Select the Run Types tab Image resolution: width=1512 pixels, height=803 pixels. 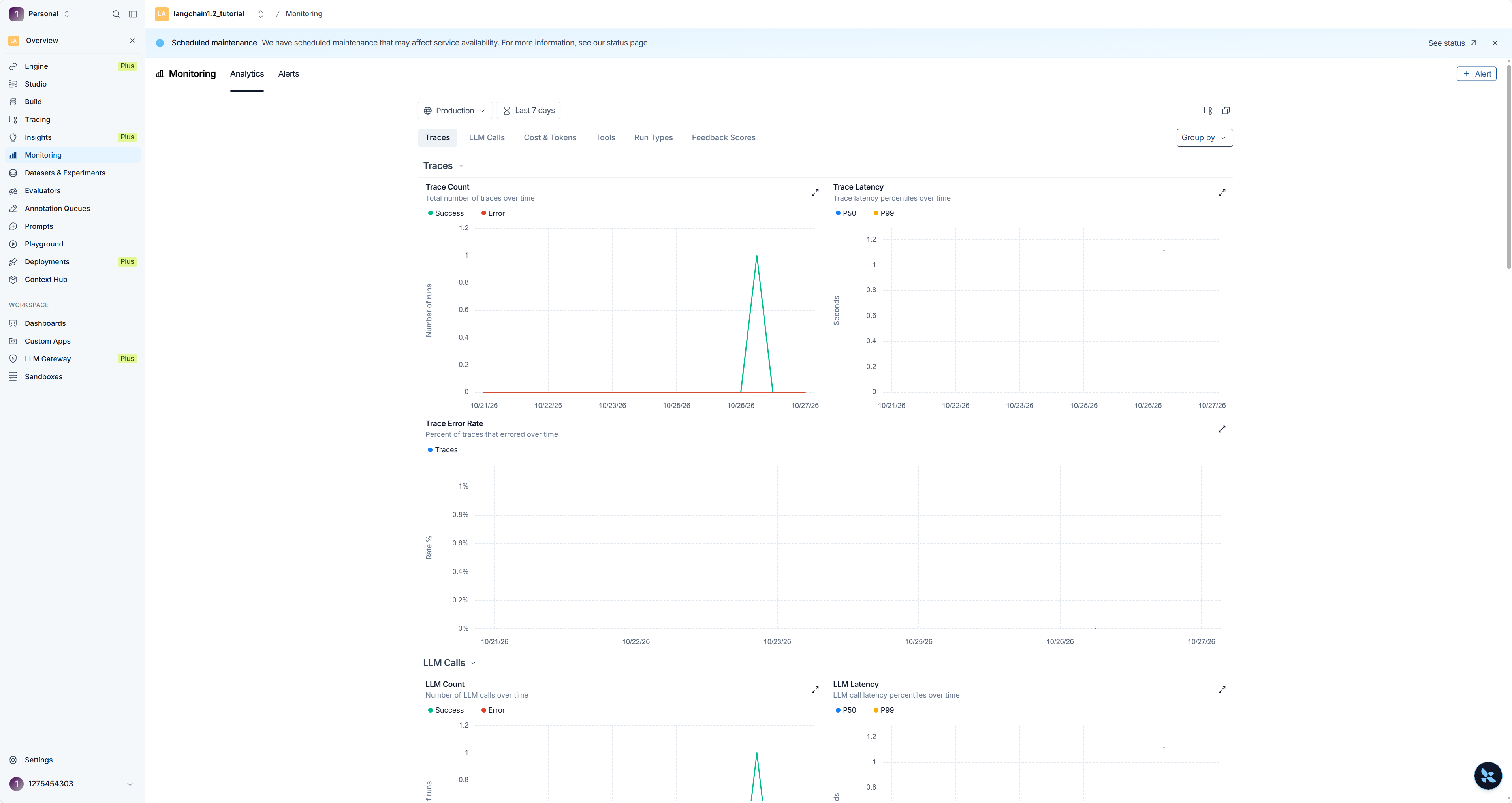(653, 137)
